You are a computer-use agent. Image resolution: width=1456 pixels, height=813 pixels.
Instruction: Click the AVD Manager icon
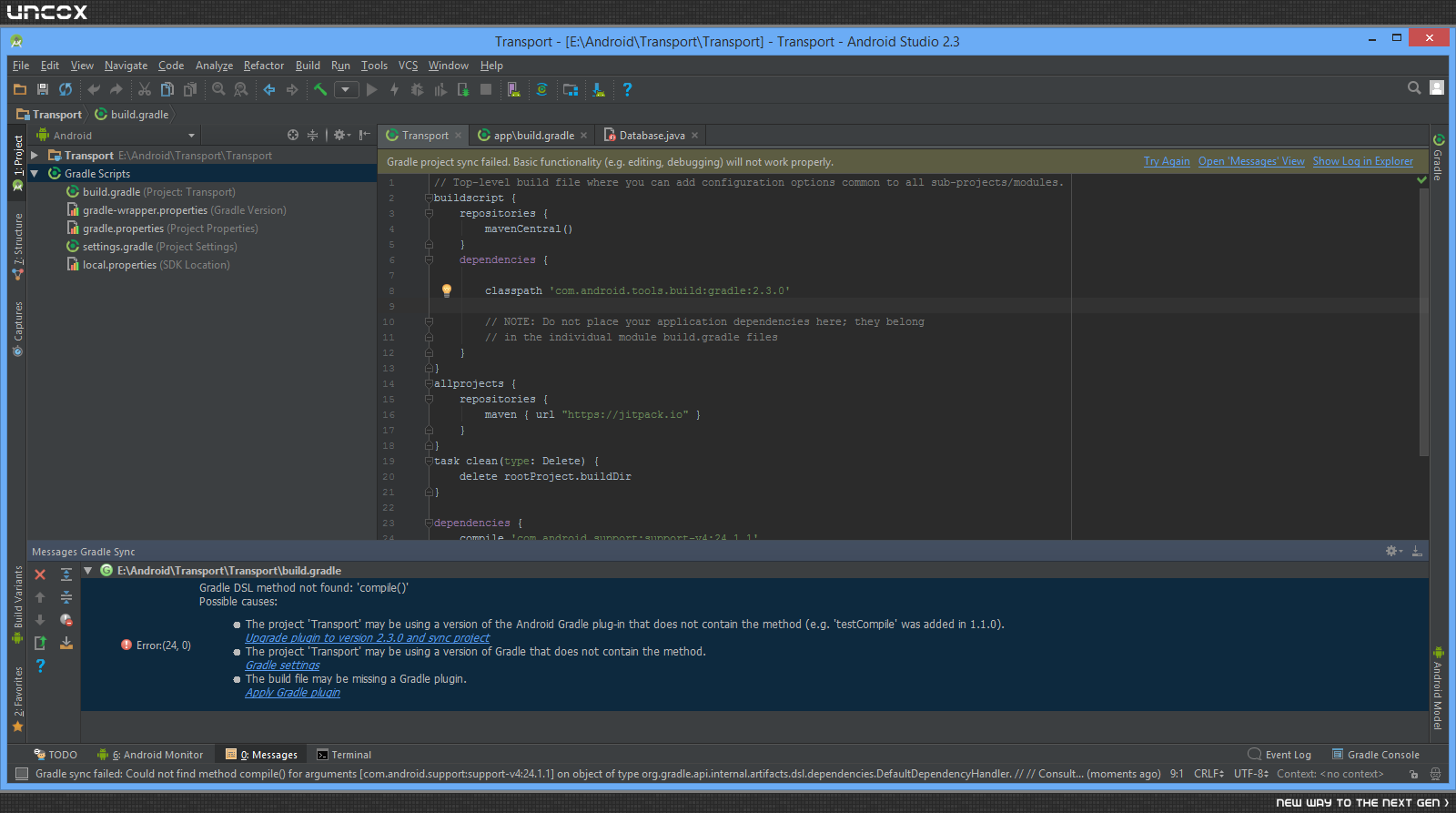[x=514, y=89]
